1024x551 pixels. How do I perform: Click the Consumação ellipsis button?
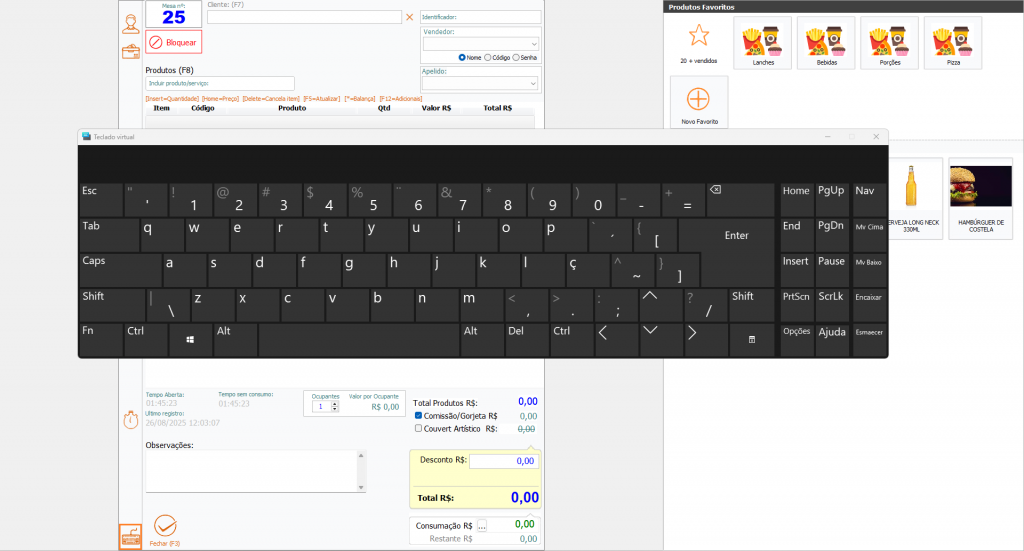pos(481,525)
